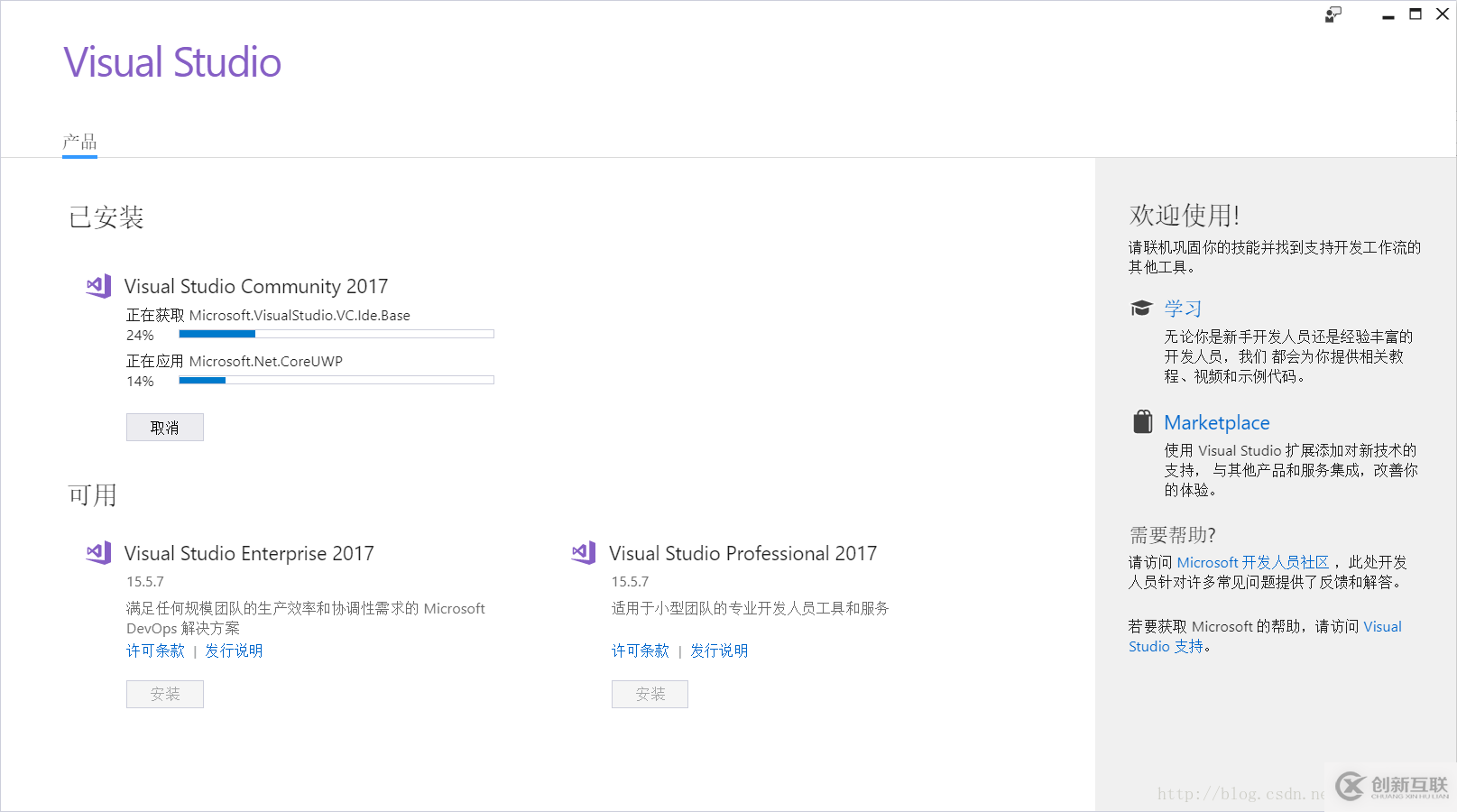Close the Visual Studio Installer window
This screenshot has height=812, width=1457.
pos(1443,14)
